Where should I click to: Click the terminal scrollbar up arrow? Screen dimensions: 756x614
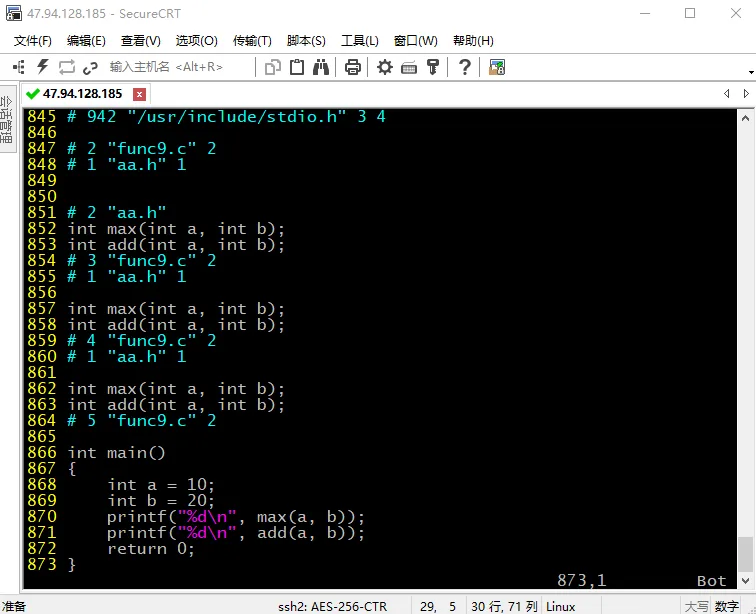pyautogui.click(x=745, y=118)
